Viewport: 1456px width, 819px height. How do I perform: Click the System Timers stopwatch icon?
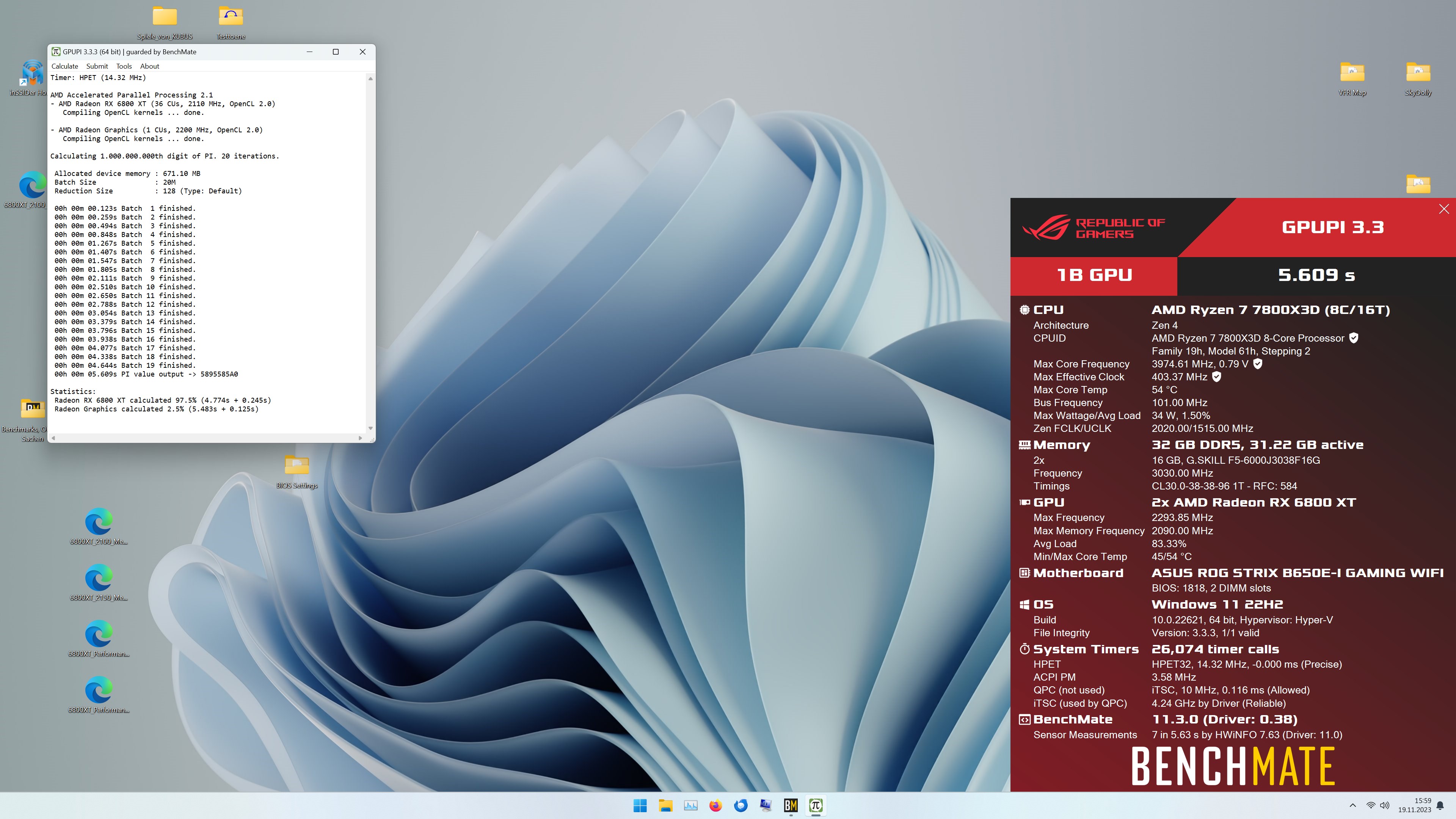coord(1024,649)
